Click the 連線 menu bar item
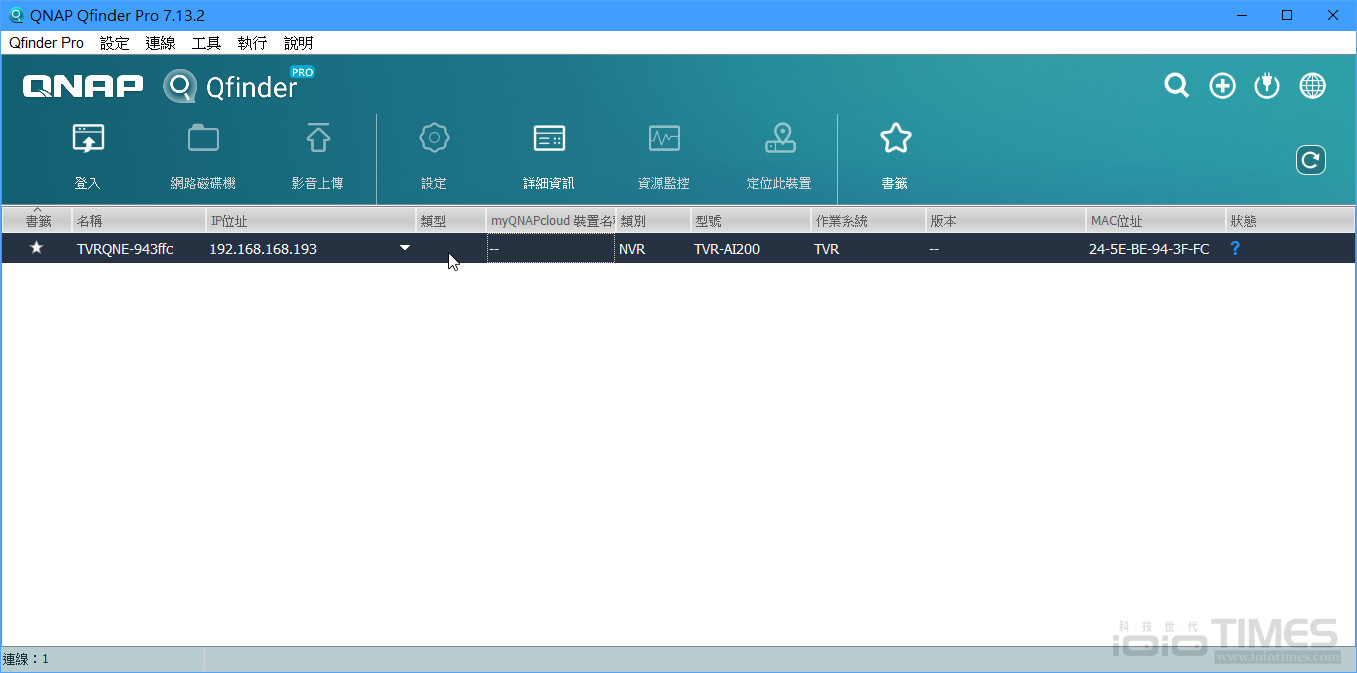 (160, 43)
